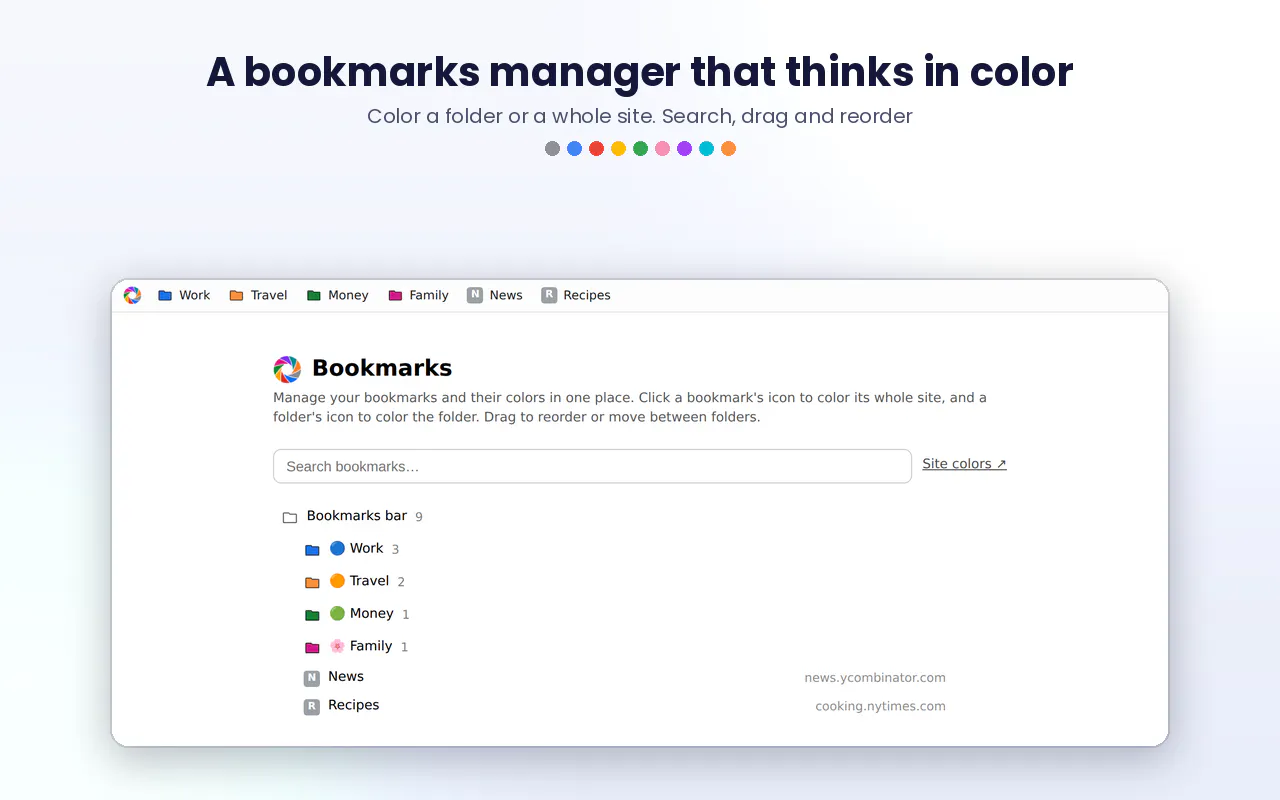Screen dimensions: 1280x800
Task: Click the item count 2 beside Travel
Action: pyautogui.click(x=401, y=582)
